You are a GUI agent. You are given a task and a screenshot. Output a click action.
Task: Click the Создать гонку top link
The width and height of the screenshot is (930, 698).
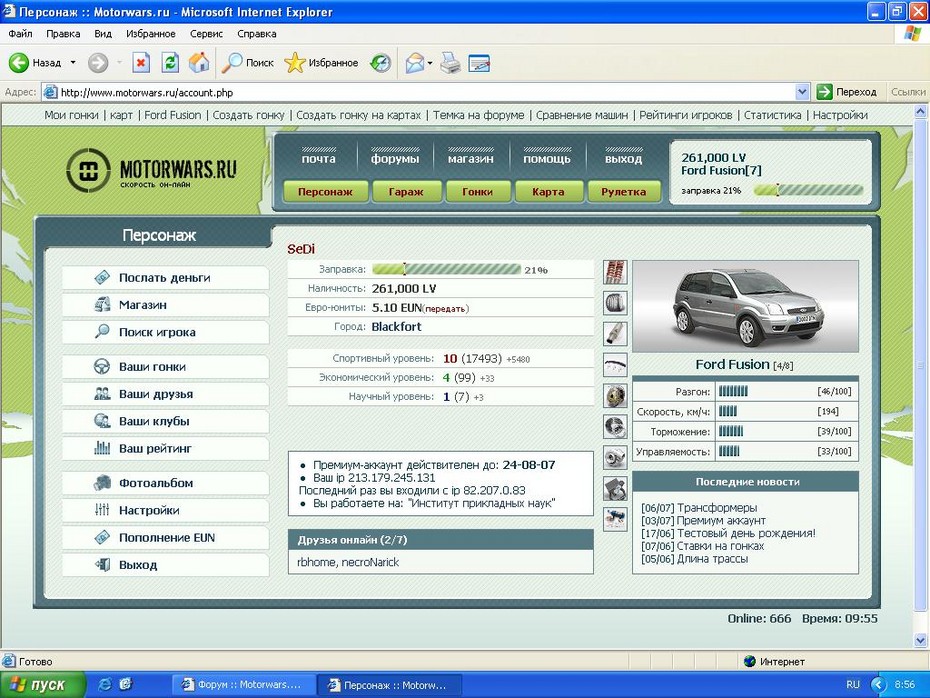[x=249, y=115]
